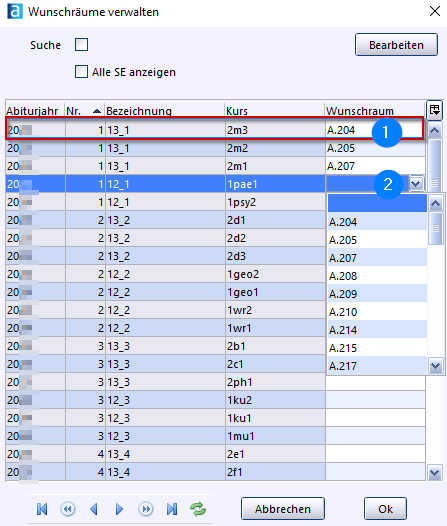Pick A.217 from the dropdown list
Image resolution: width=447 pixels, height=526 pixels.
tap(377, 366)
